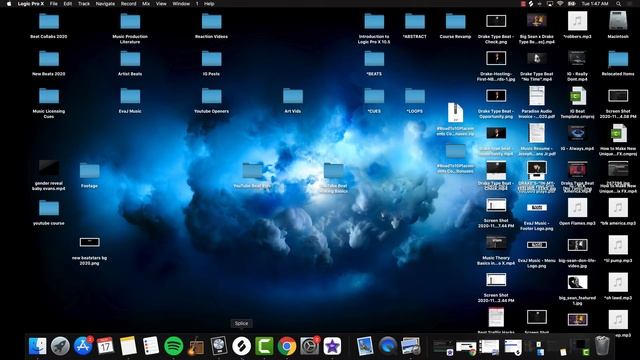Open the Help menu
This screenshot has height=360, width=640.
209,4
